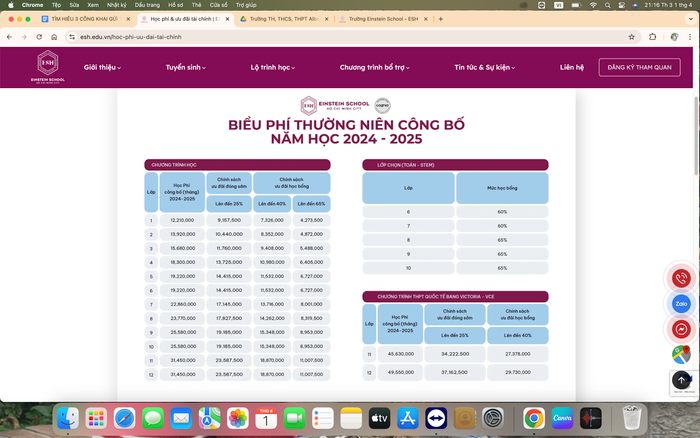The width and height of the screenshot is (700, 438).
Task: Expand the Giới thiệu dropdown menu
Action: pos(102,67)
